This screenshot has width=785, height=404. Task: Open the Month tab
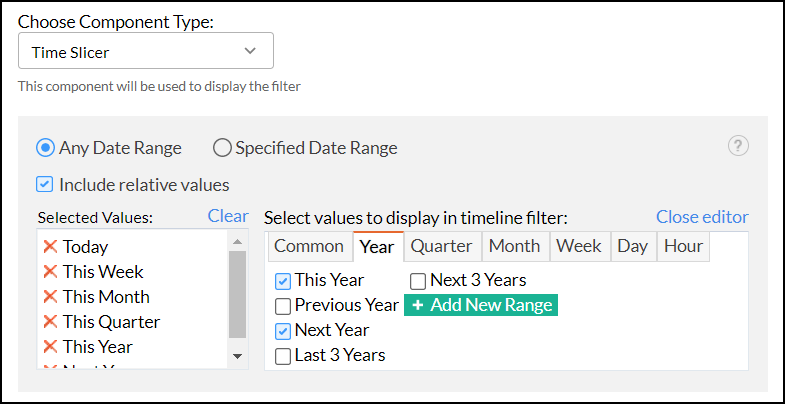tap(514, 246)
